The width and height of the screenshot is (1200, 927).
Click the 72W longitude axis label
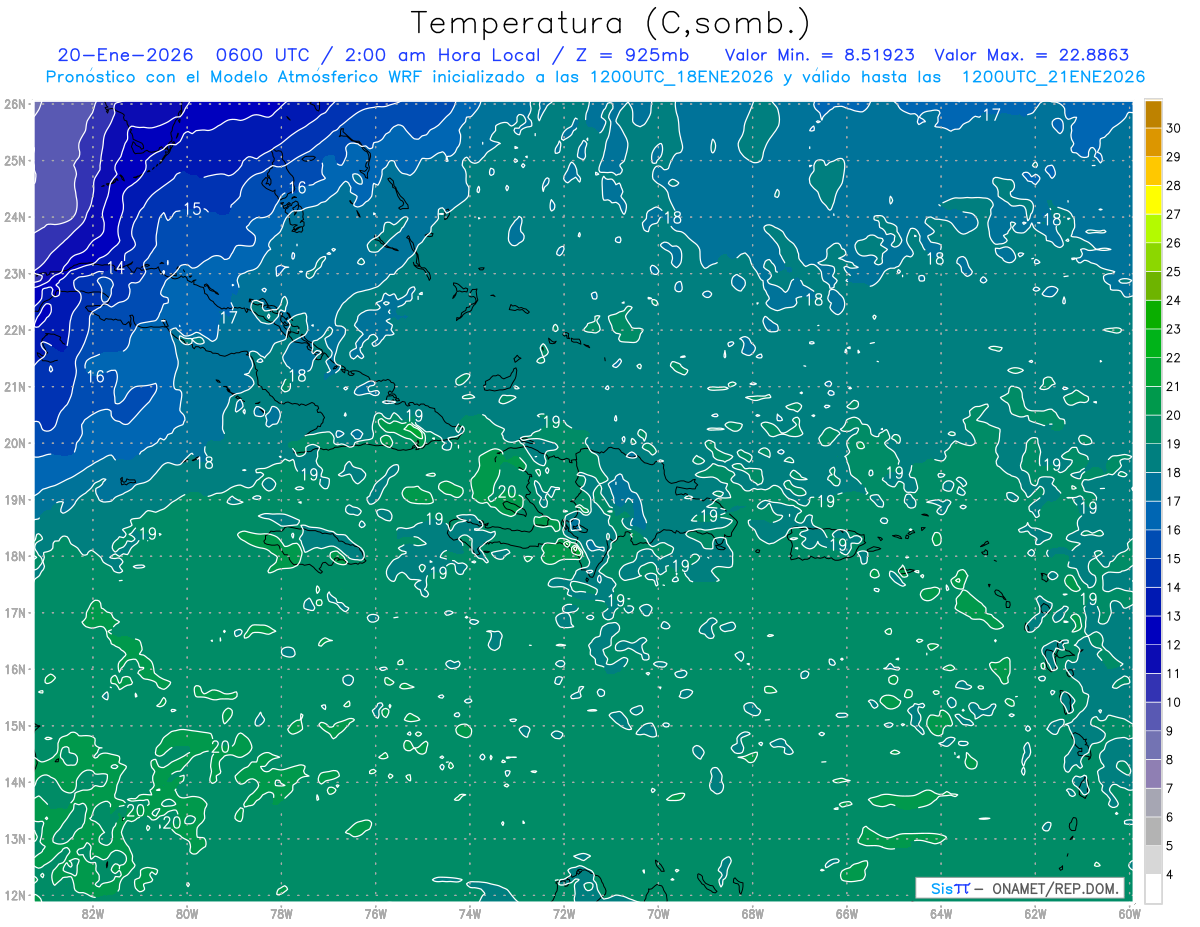tap(564, 912)
